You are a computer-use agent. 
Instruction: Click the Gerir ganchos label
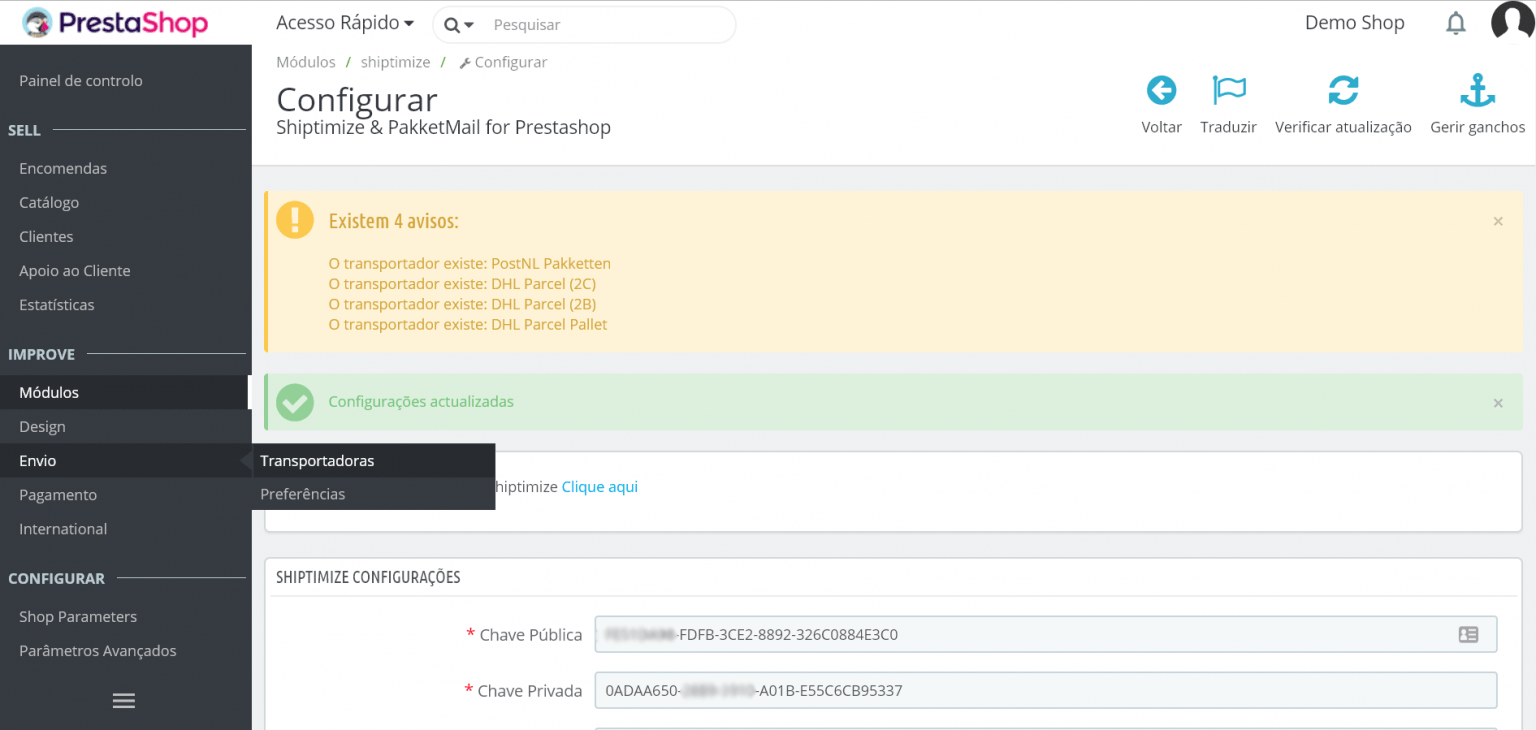coord(1478,127)
